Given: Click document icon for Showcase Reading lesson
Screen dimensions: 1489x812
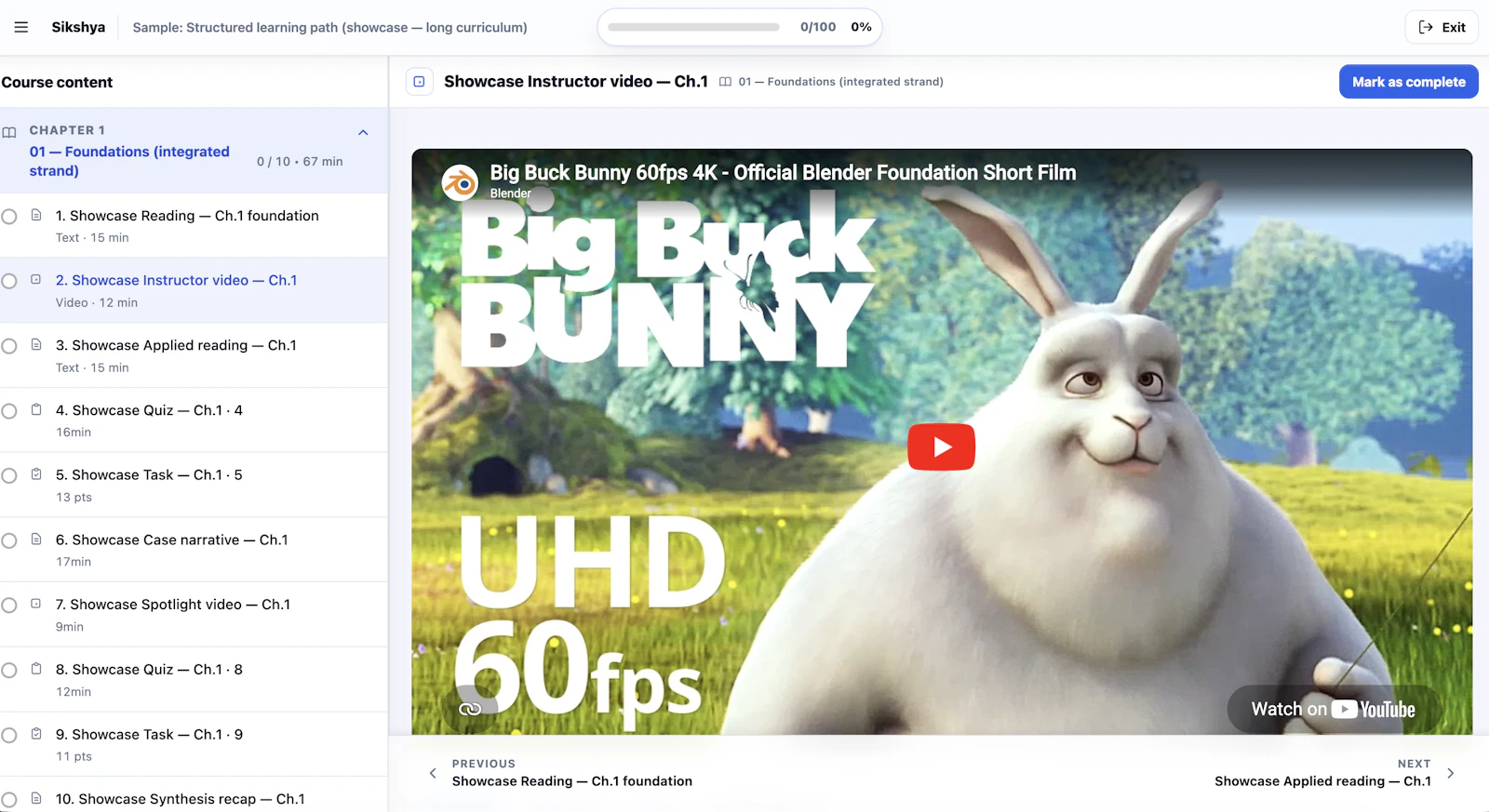Looking at the screenshot, I should [x=36, y=215].
